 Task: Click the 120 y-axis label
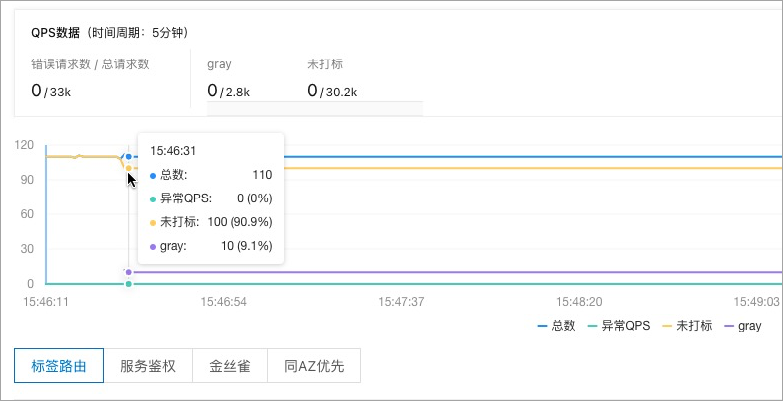point(24,145)
